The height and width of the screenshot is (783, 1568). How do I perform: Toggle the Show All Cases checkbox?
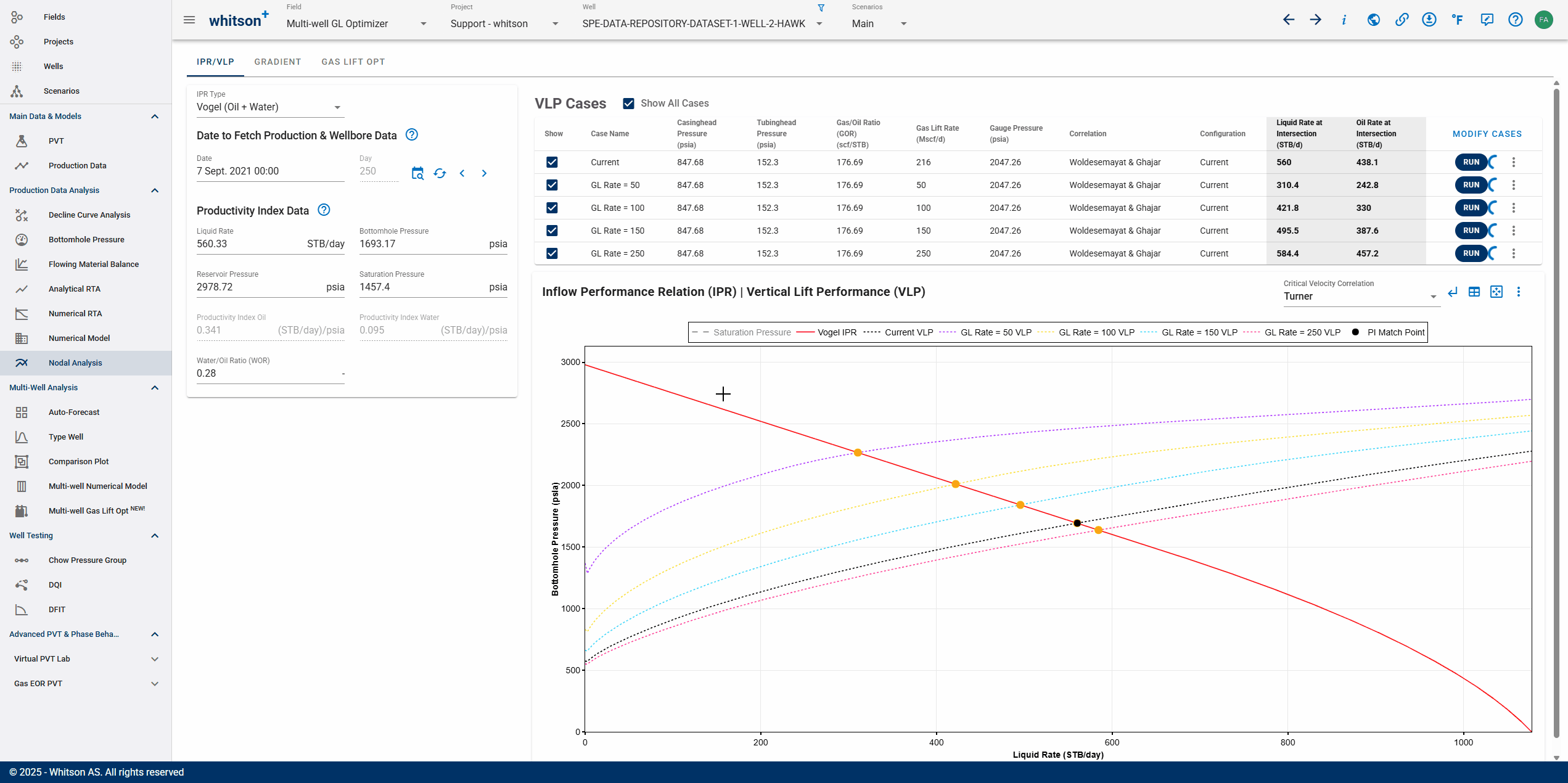(628, 104)
